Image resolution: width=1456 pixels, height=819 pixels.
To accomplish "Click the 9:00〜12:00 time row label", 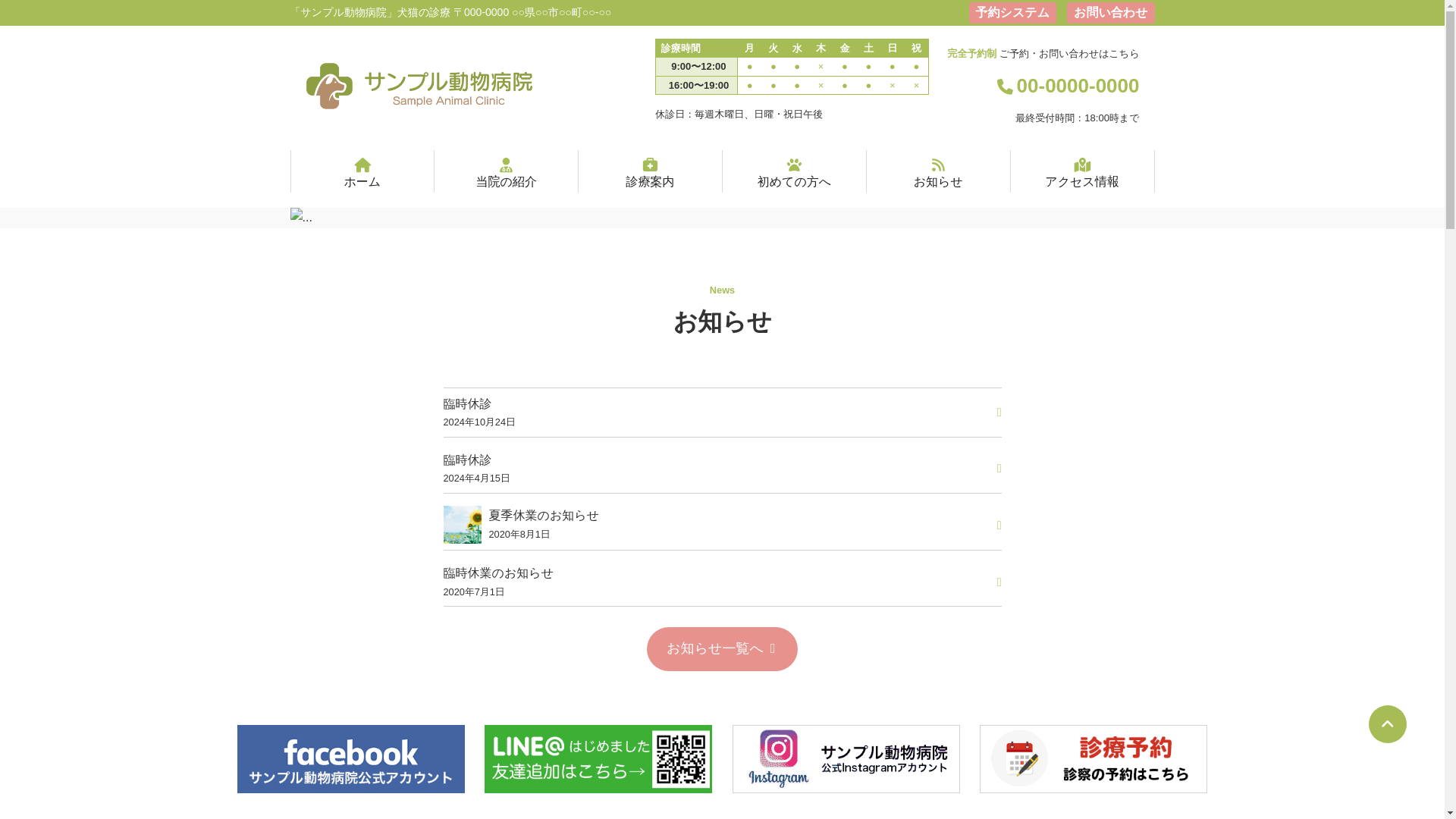I will click(698, 67).
